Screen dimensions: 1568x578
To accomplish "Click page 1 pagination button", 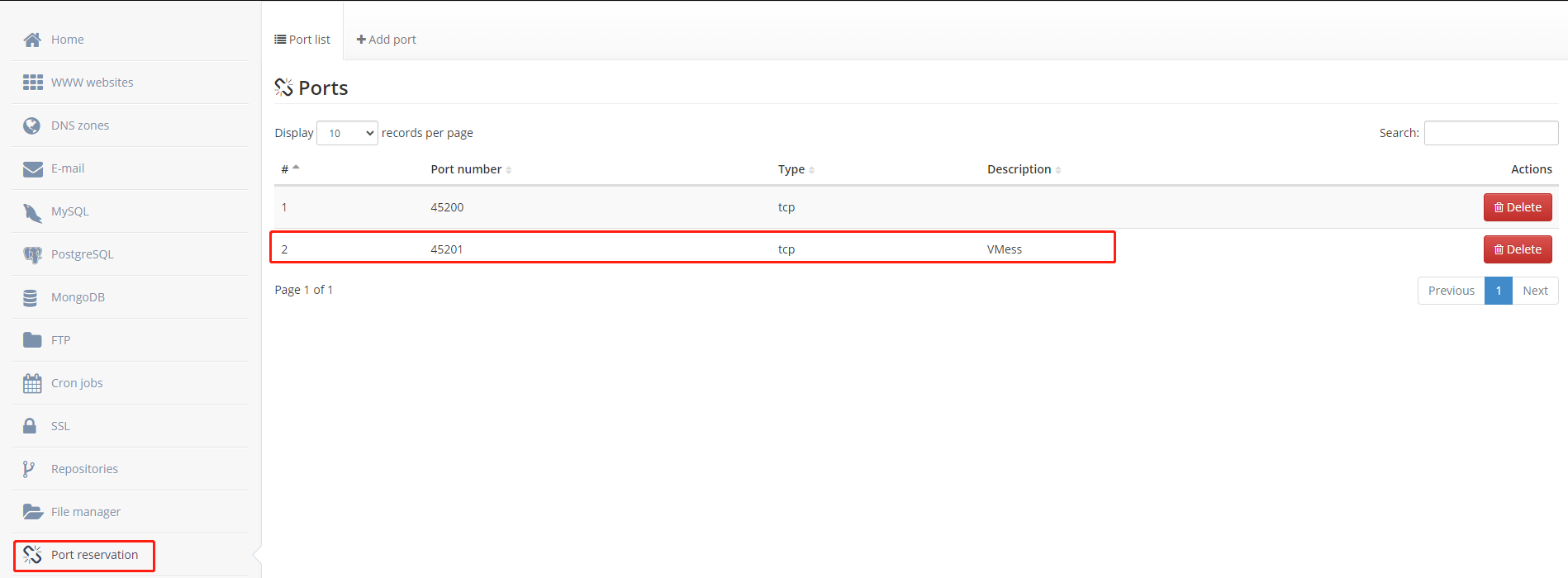I will pyautogui.click(x=1499, y=291).
